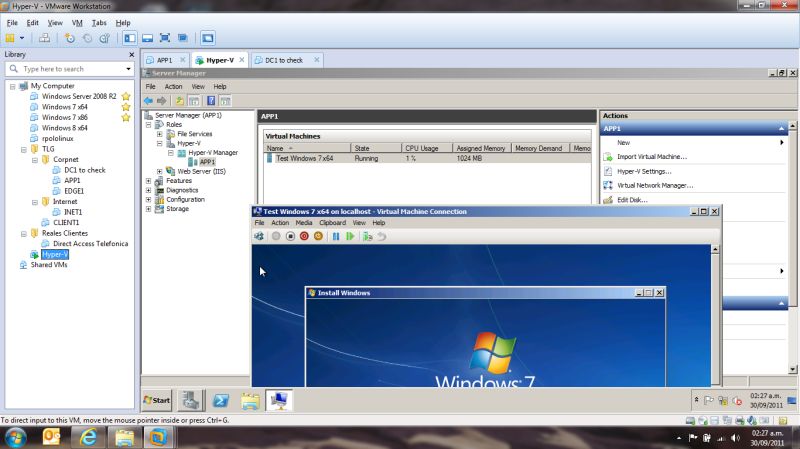Click Ctrl+Alt+Delete icon in VM Connection

pos(259,236)
